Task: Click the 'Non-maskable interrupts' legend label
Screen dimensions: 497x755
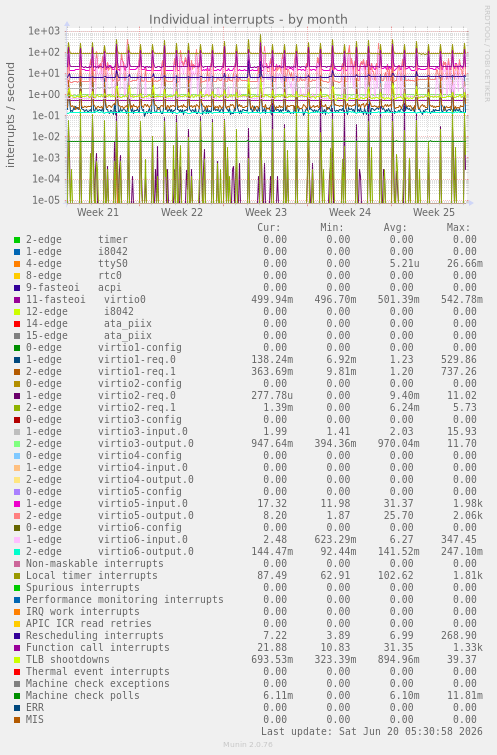Action: pyautogui.click(x=95, y=564)
